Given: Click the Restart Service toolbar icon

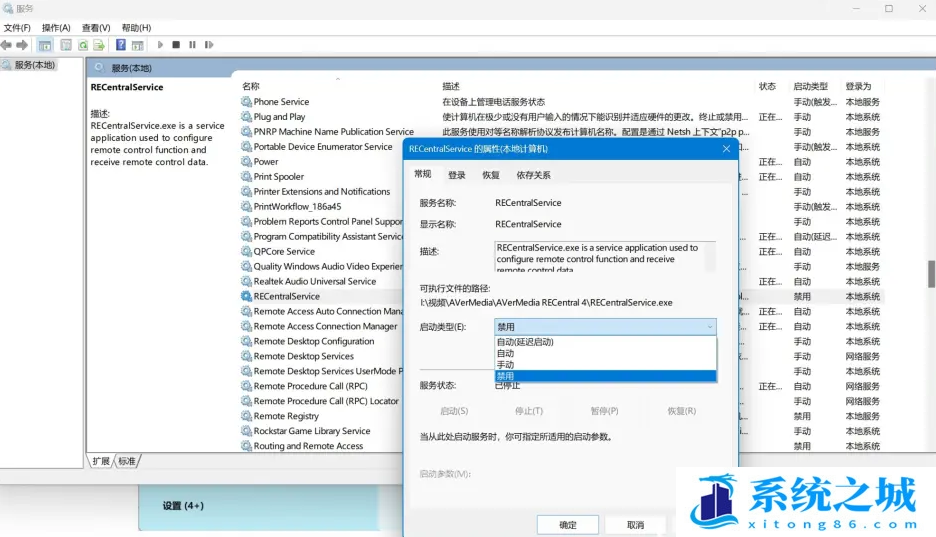Looking at the screenshot, I should pyautogui.click(x=209, y=45).
